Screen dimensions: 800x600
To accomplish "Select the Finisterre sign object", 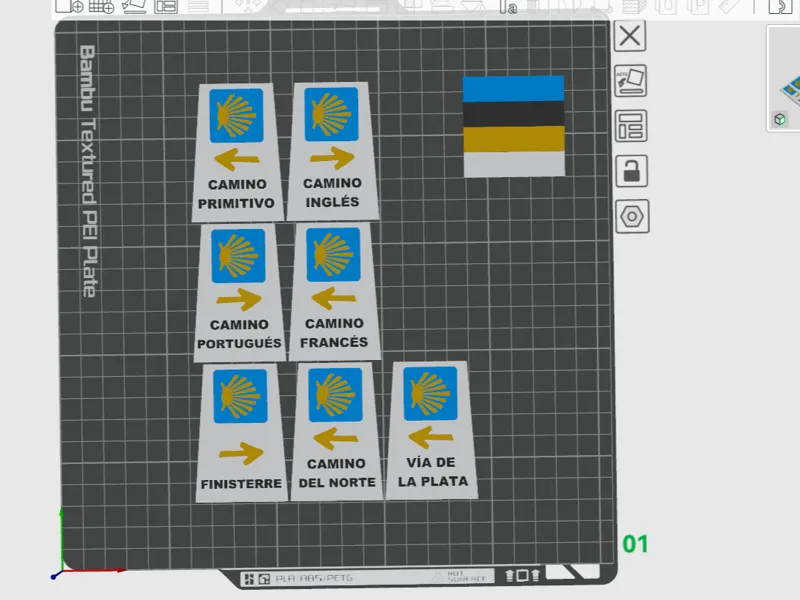I will pos(241,433).
